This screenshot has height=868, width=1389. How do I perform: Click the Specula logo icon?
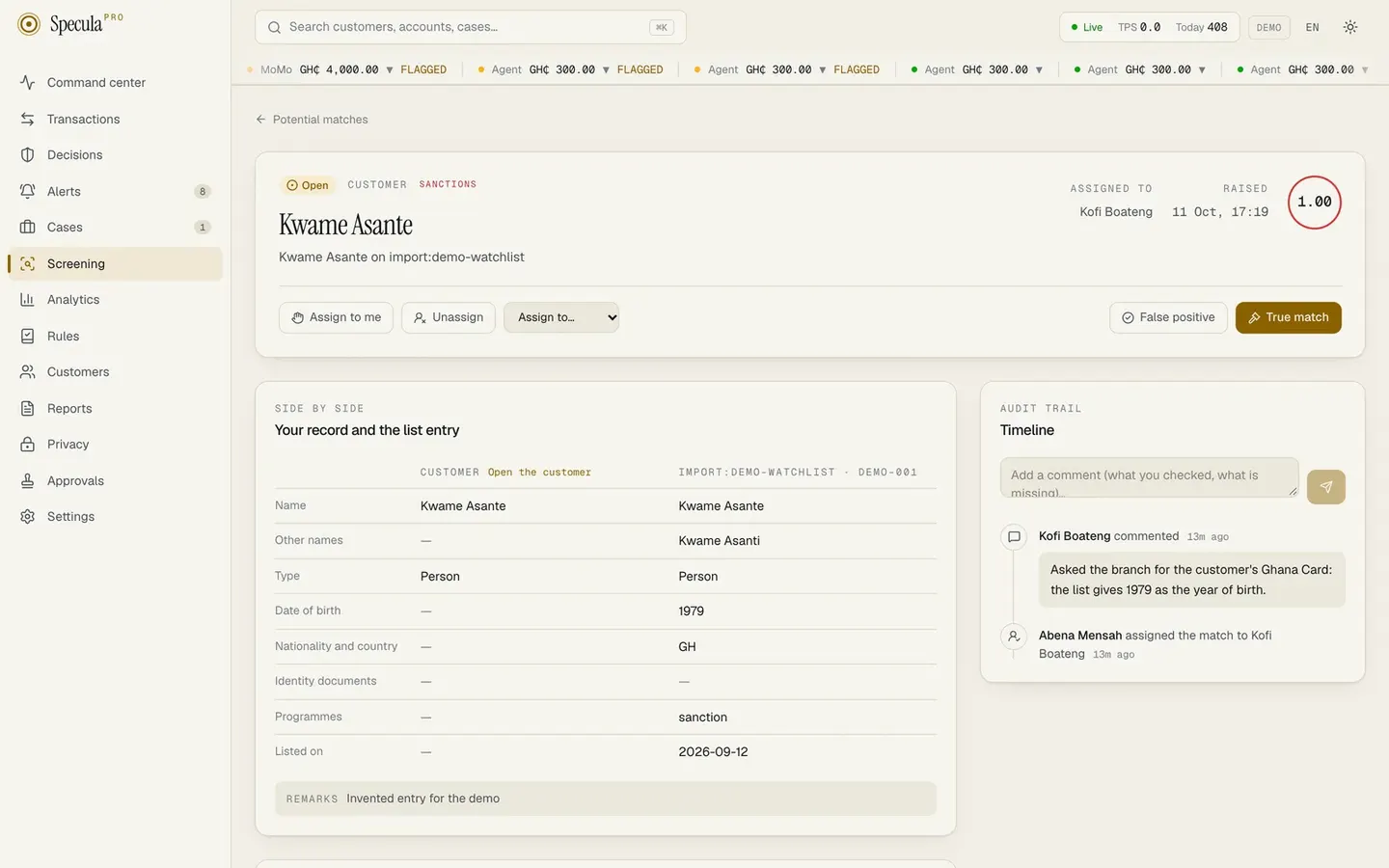coord(29,24)
